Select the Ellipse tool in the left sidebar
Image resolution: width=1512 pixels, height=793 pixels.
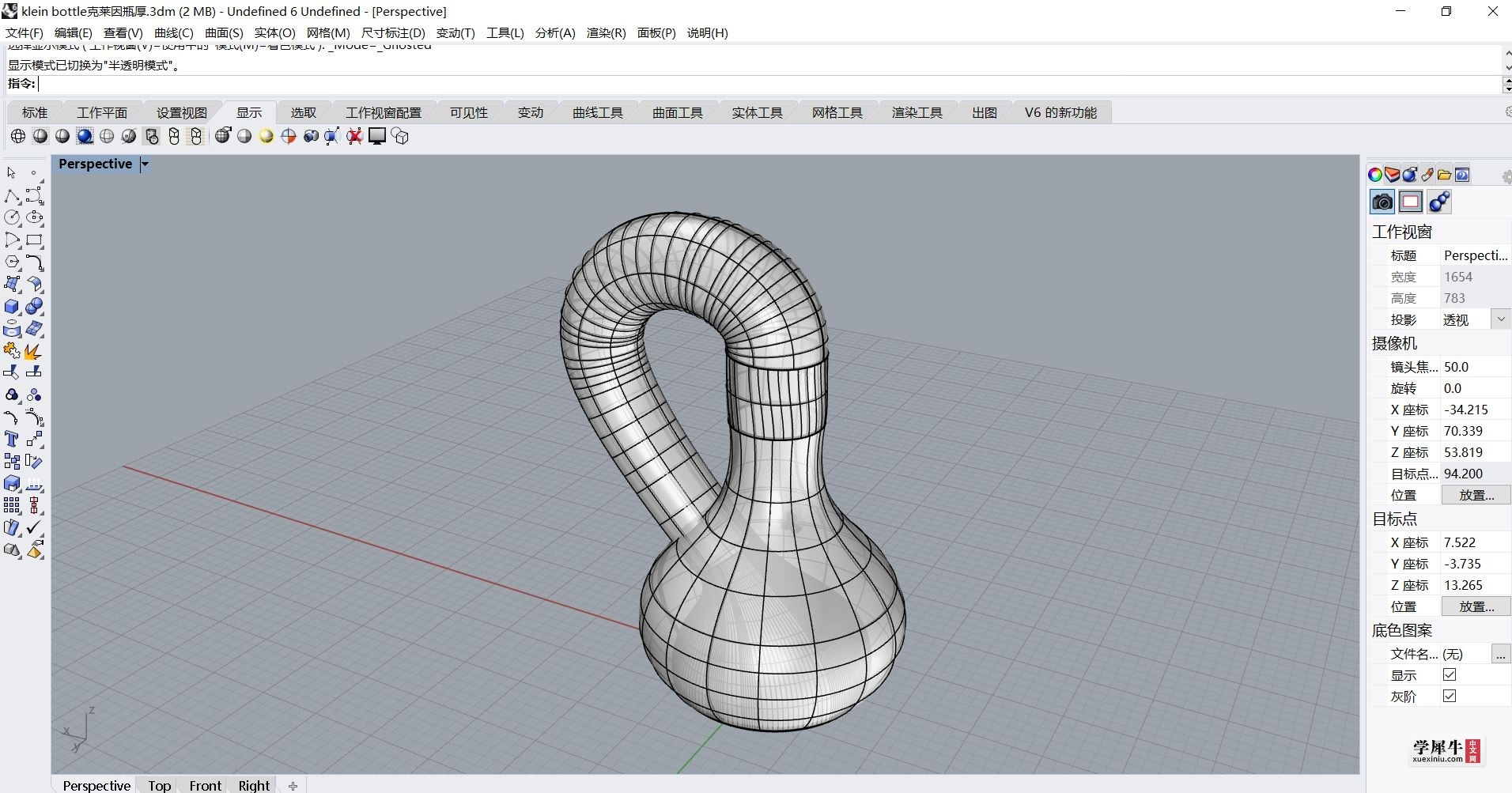(34, 217)
